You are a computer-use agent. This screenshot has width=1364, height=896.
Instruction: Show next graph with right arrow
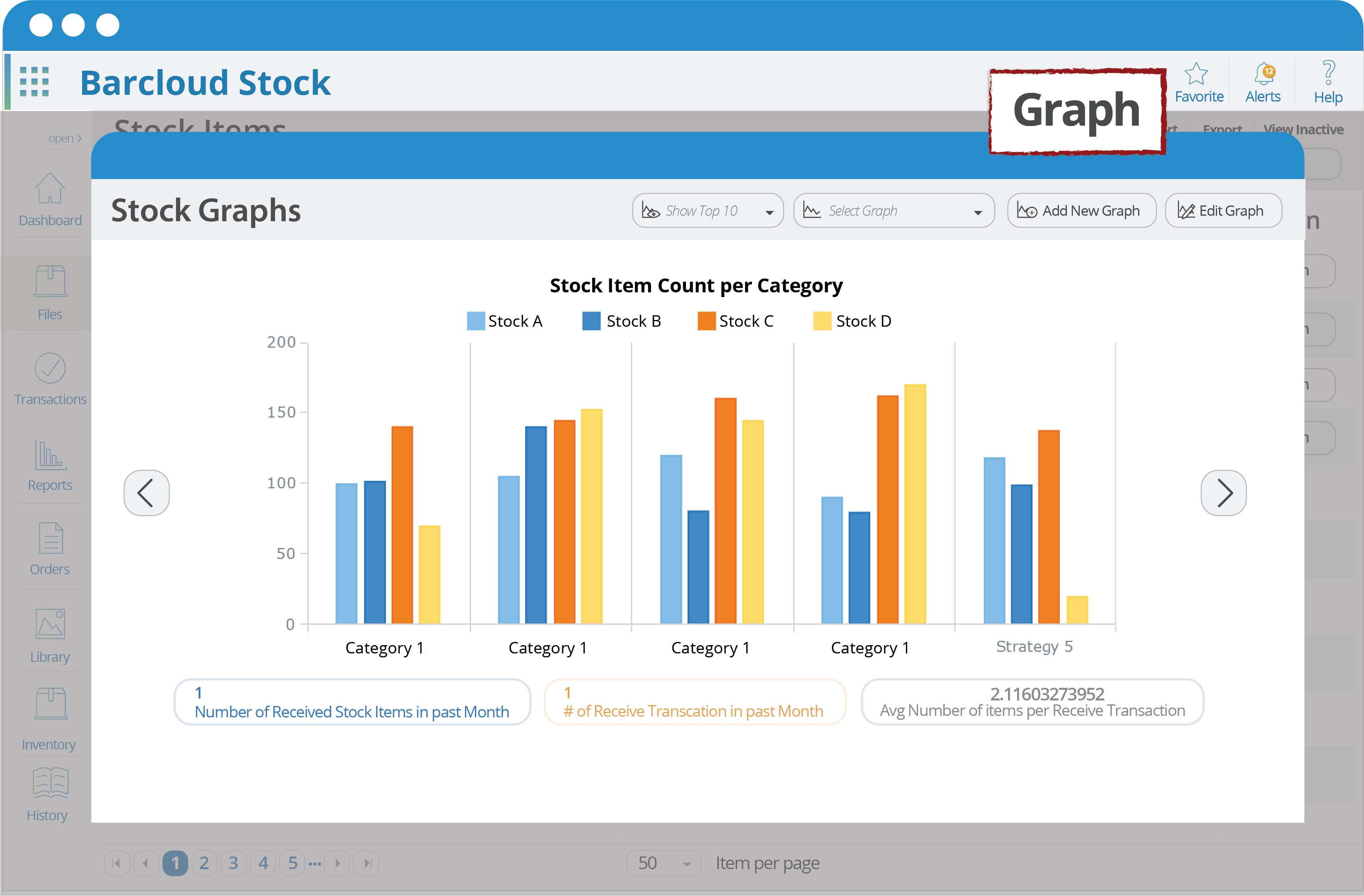(1223, 493)
